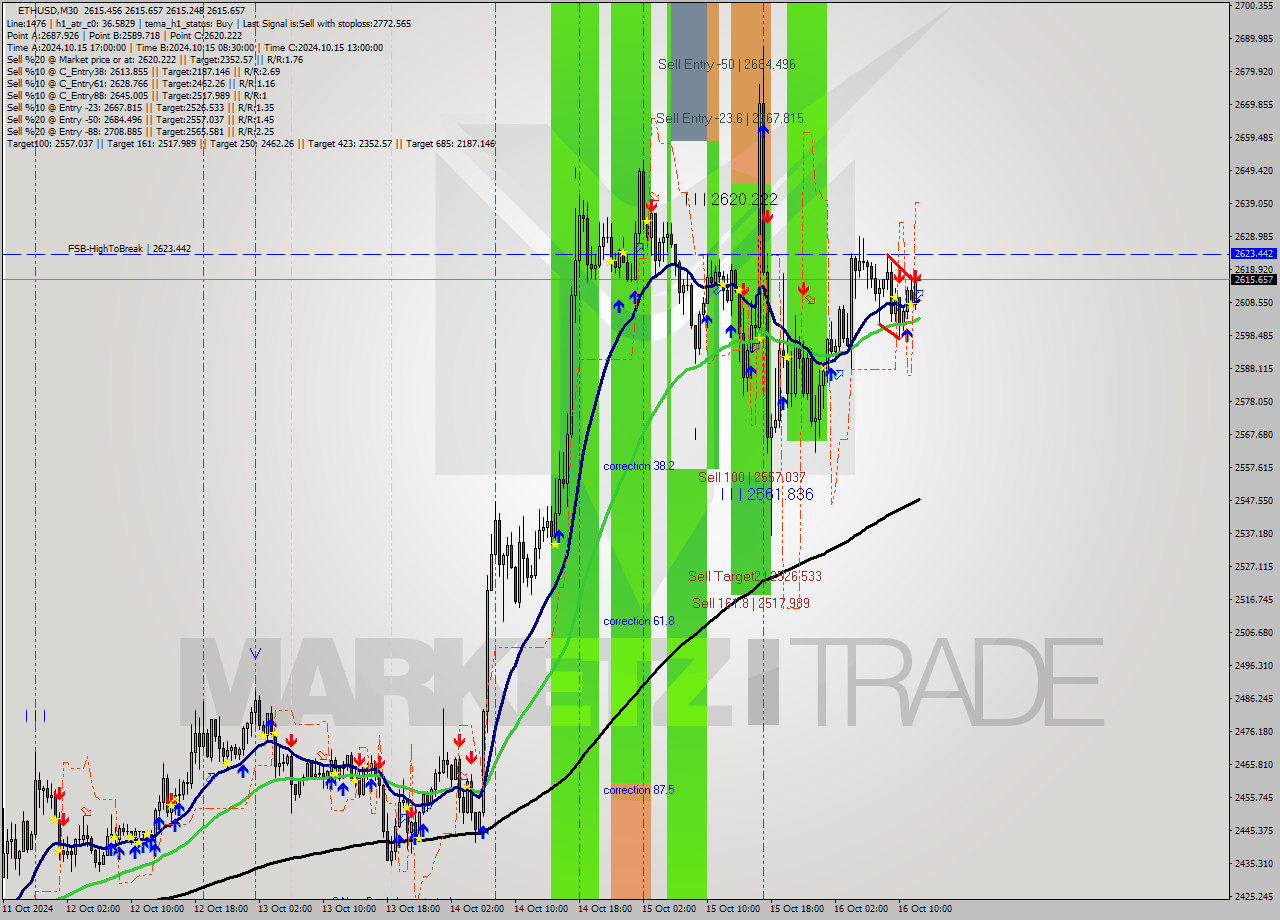Click 2527.115 on the price axis
Screen dimensions: 1280x920
click(x=1254, y=567)
